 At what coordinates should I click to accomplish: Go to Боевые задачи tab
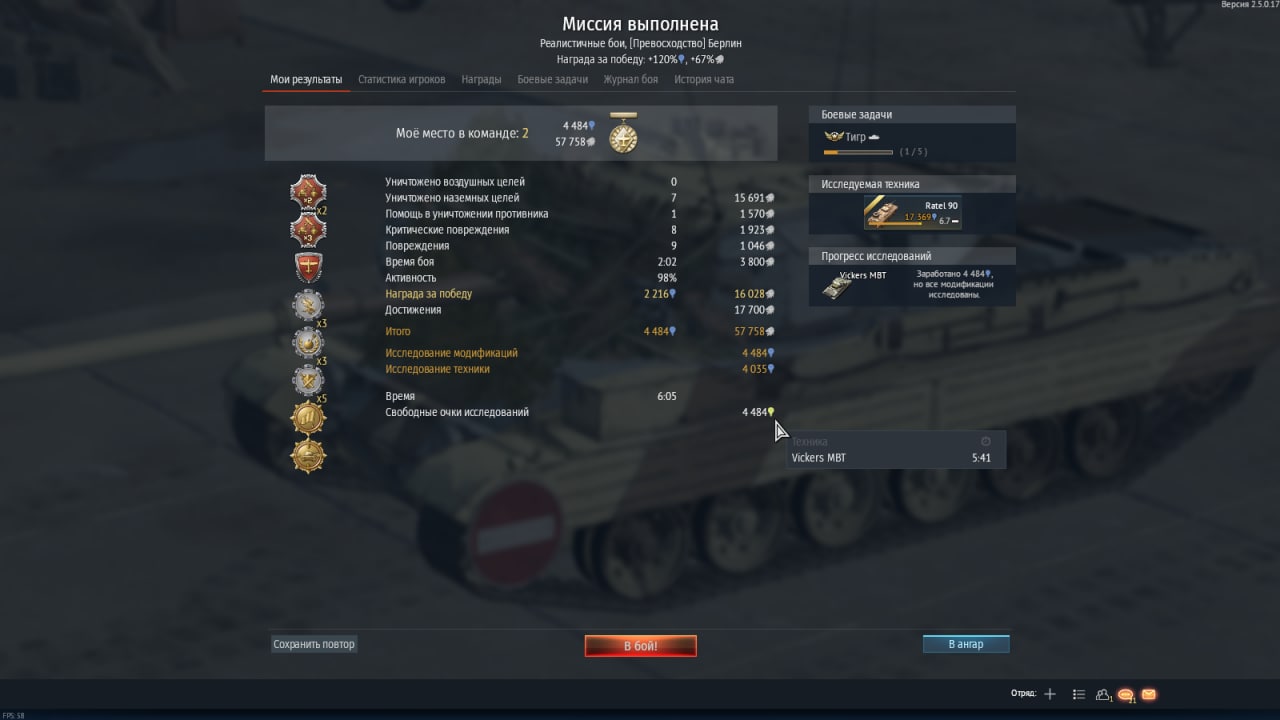(553, 80)
